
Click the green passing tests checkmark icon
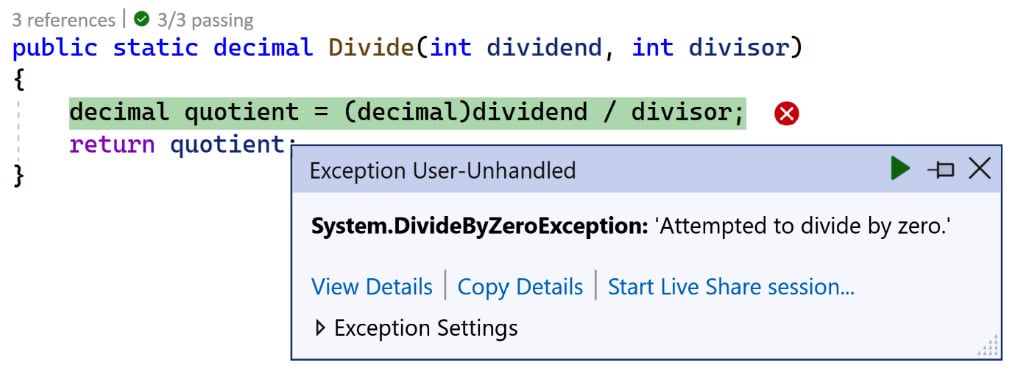(142, 19)
